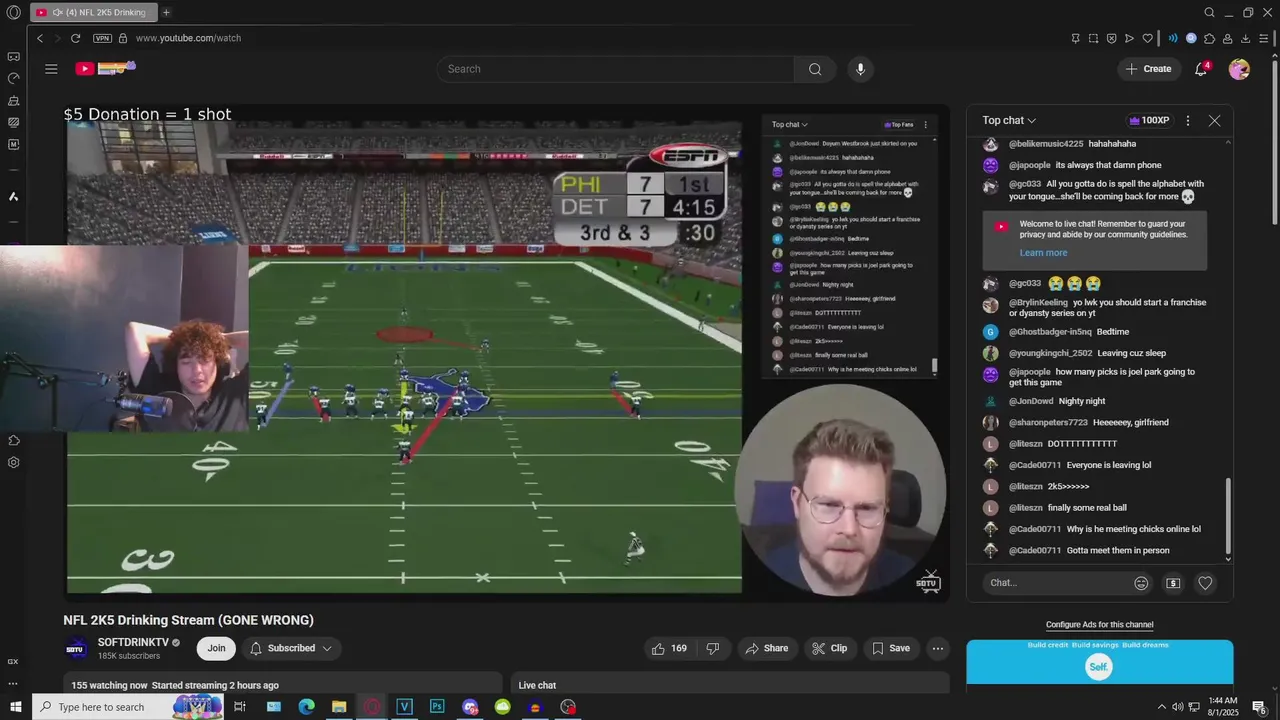Open Configure Ads for this channel link
Viewport: 1280px width, 720px height.
(x=1099, y=625)
